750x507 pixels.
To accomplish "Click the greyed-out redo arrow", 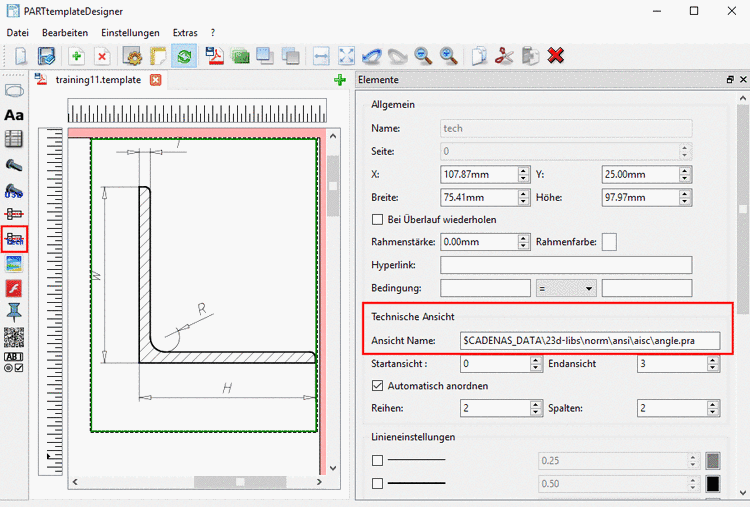I will [397, 56].
